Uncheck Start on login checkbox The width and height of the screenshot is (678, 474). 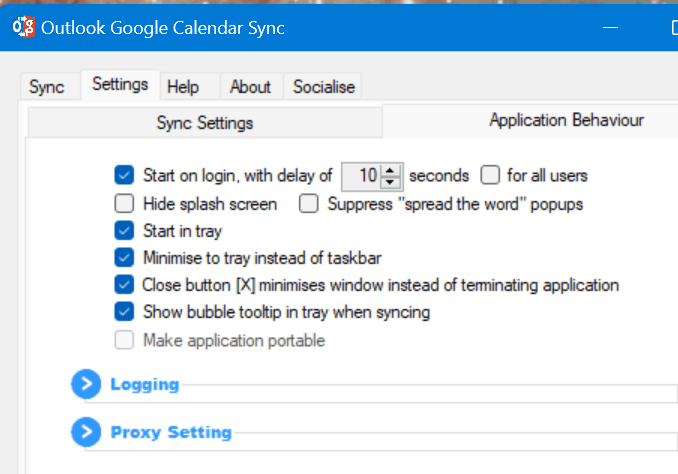(x=124, y=175)
